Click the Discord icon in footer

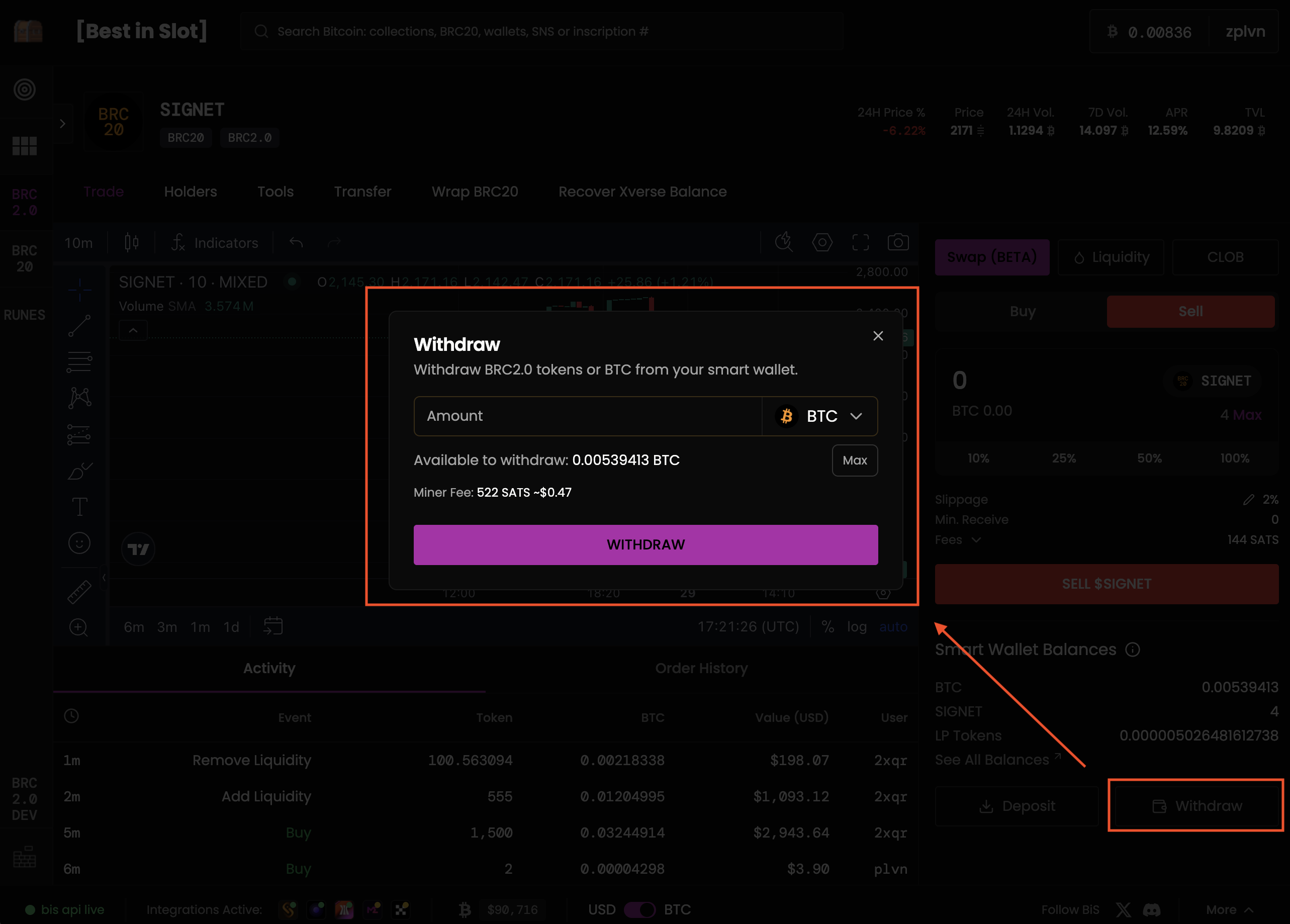1152,910
